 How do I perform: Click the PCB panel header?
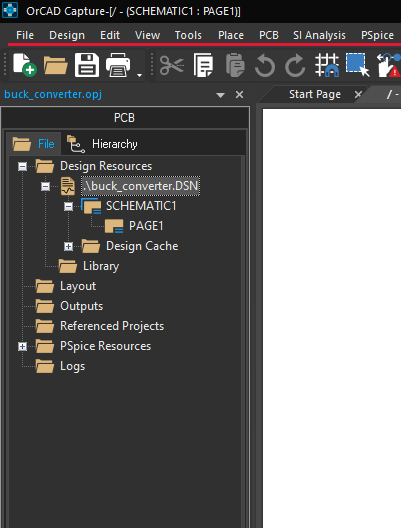point(125,118)
